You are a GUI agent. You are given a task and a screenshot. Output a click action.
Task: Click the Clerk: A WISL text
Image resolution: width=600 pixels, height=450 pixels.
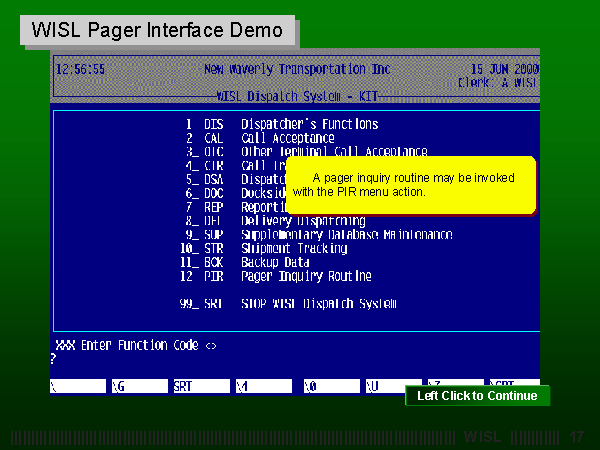[497, 82]
